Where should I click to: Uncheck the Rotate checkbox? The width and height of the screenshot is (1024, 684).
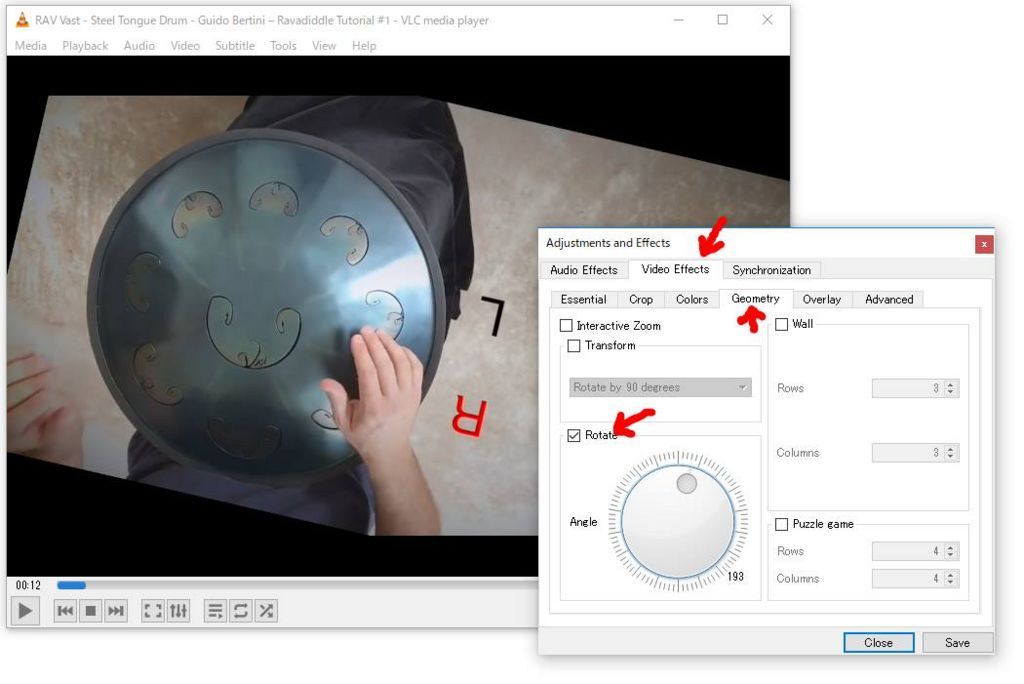[x=574, y=435]
